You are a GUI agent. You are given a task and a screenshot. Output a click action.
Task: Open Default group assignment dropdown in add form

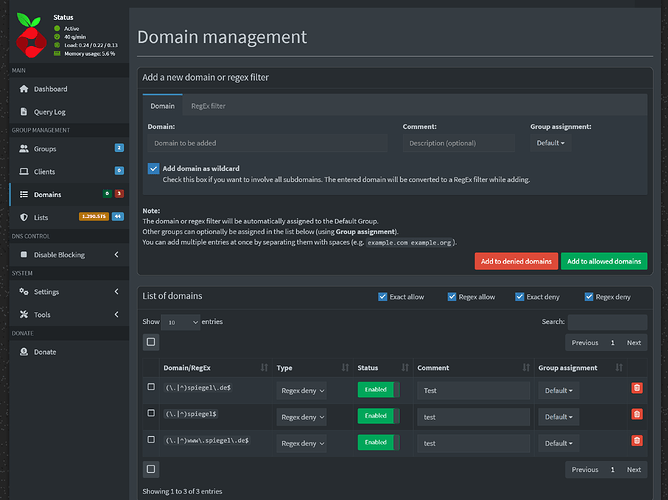(549, 143)
